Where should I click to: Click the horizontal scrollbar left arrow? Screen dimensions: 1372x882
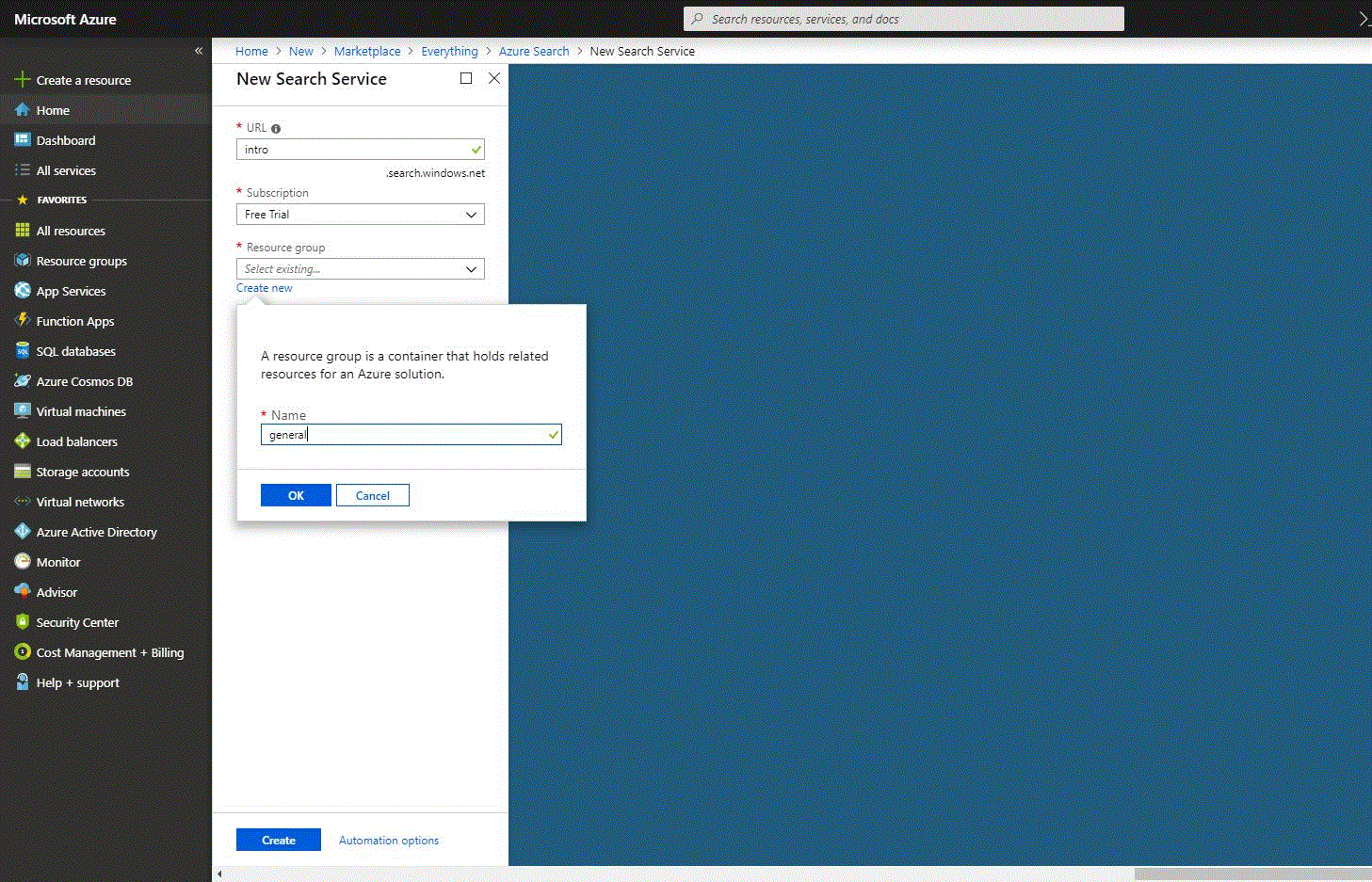click(219, 874)
